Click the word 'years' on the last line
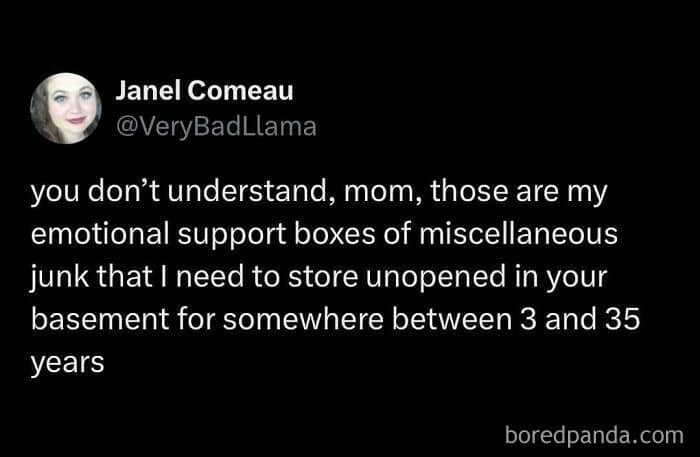Viewport: 700px width, 457px height. 67,364
